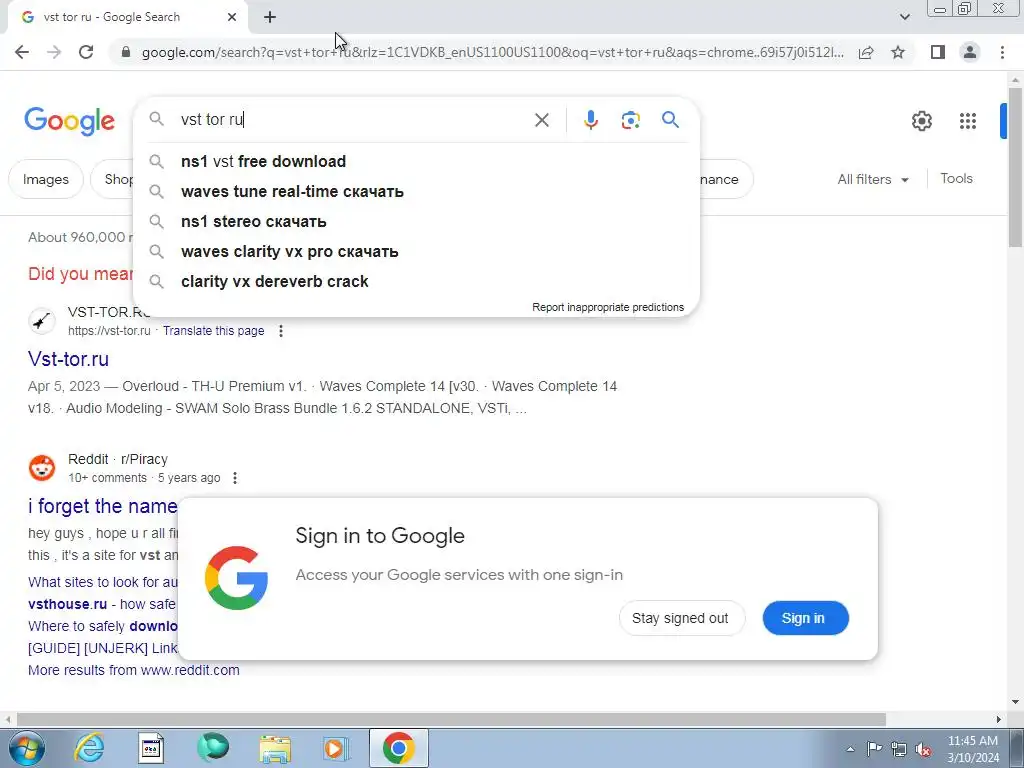Image resolution: width=1024 pixels, height=768 pixels.
Task: Share this page from the address bar
Action: [866, 52]
